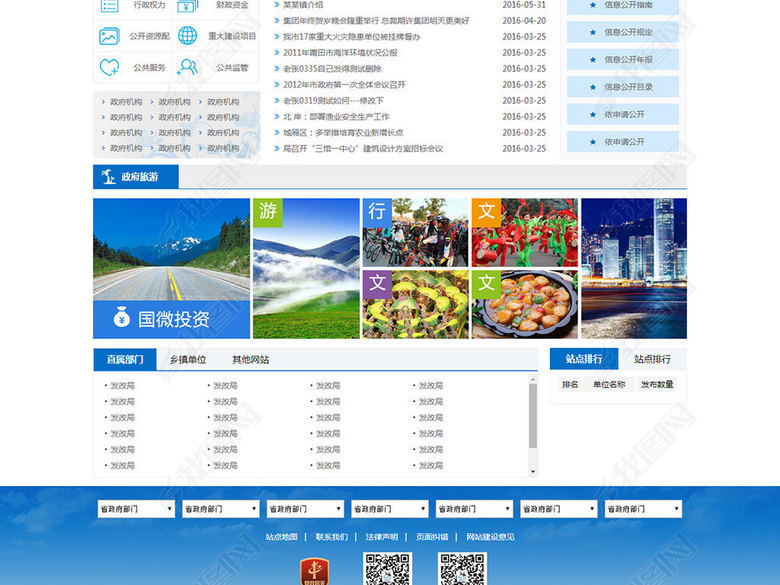Click the right QR code in footer

[462, 569]
